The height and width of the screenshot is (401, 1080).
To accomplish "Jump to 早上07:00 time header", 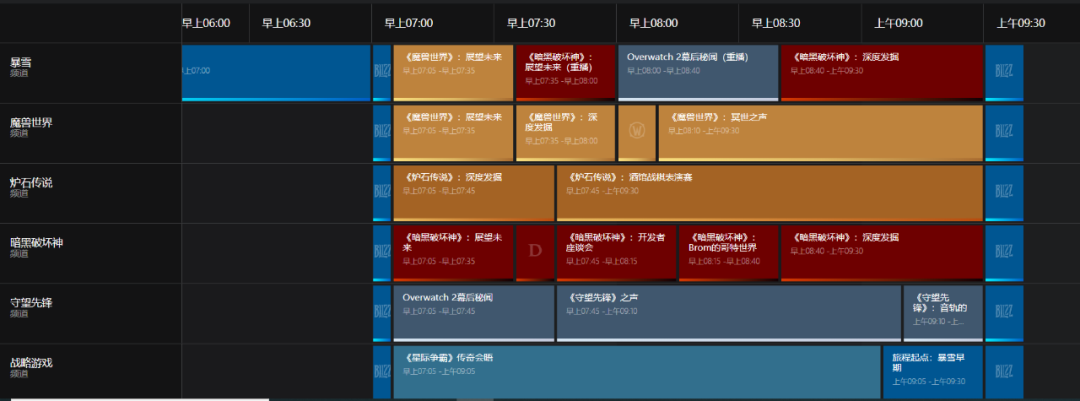I will pos(408,23).
